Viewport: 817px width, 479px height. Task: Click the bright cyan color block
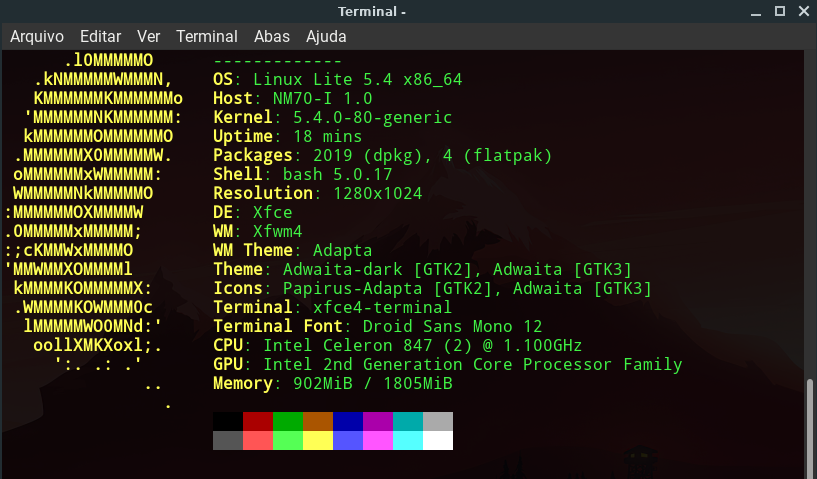(408, 440)
